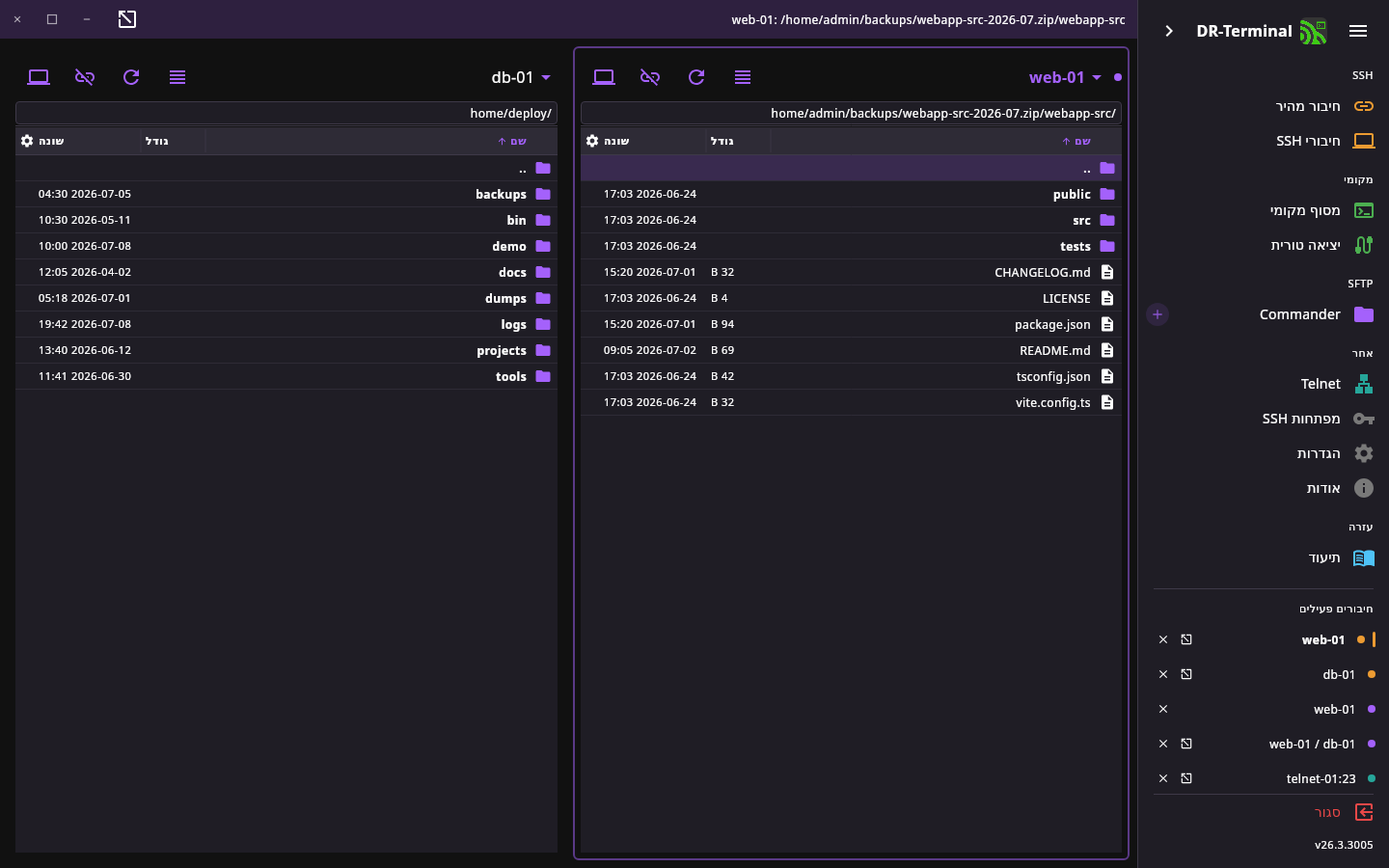Open tools folder in db-01 pane

pos(286,376)
